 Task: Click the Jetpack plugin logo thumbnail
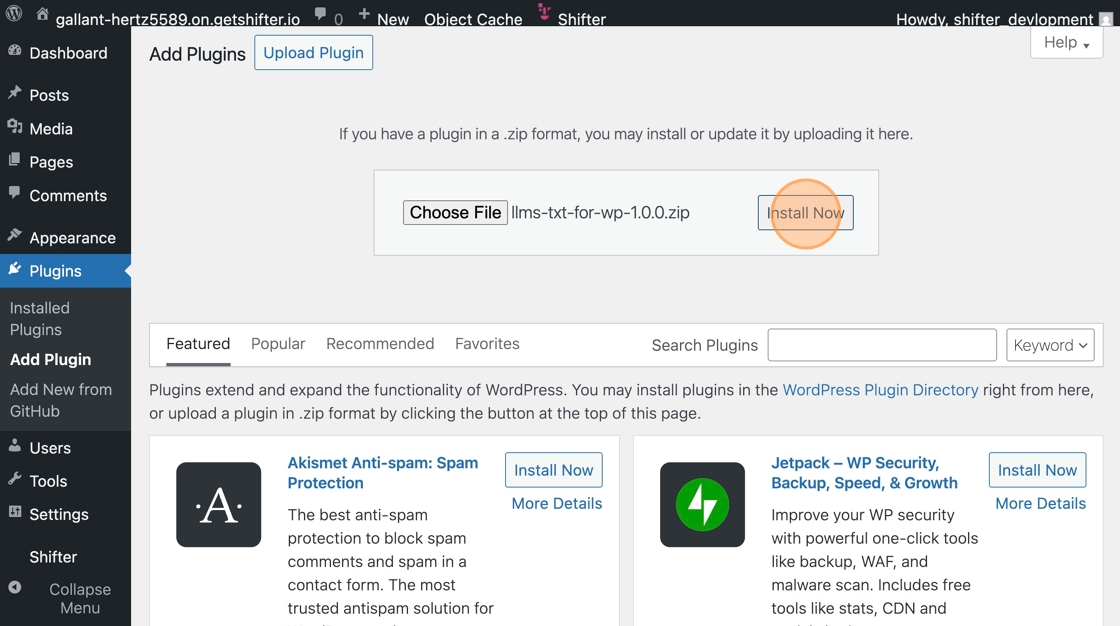click(x=702, y=505)
